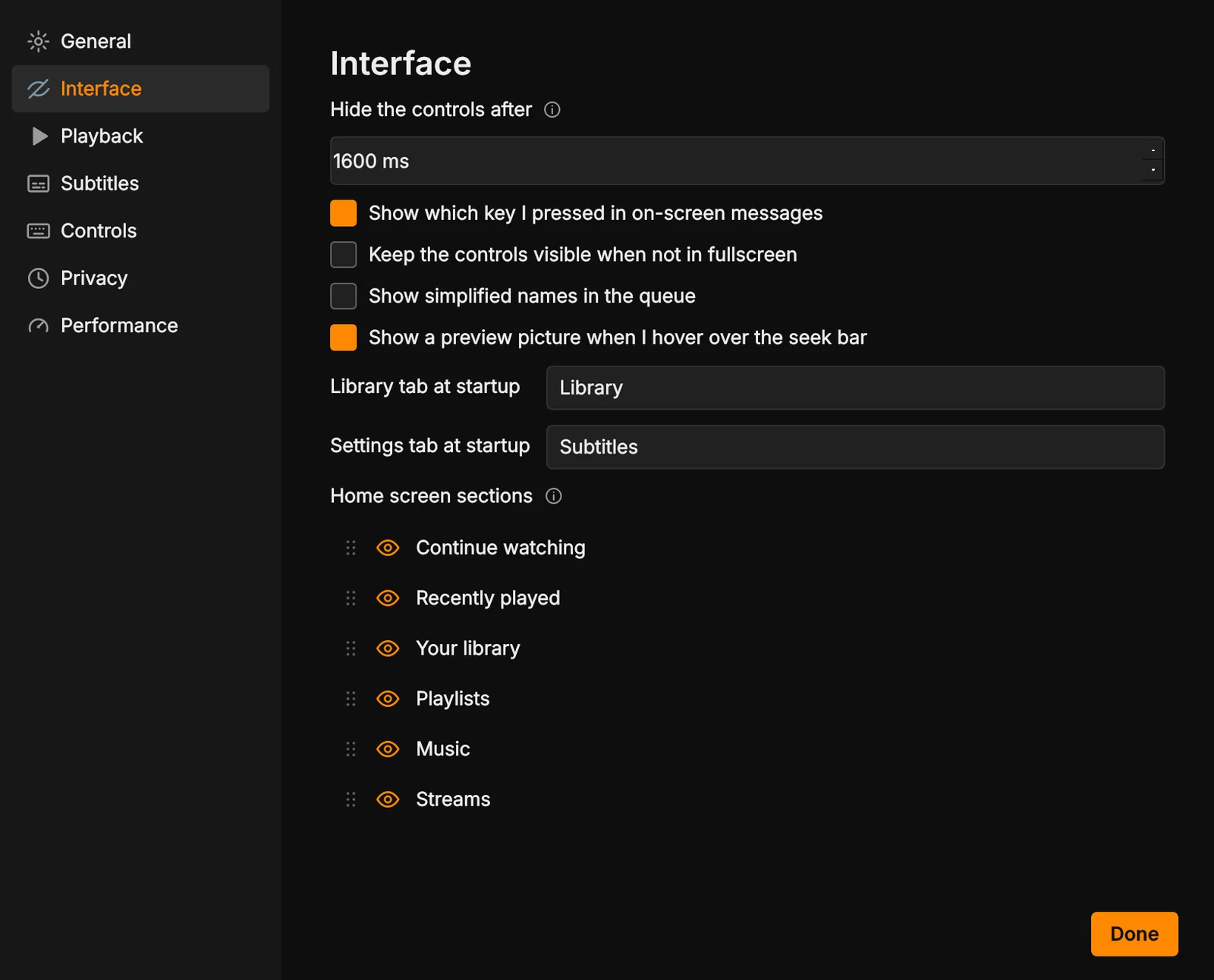Enable keeping controls visible when not fullscreen
The width and height of the screenshot is (1214, 980).
tap(344, 255)
